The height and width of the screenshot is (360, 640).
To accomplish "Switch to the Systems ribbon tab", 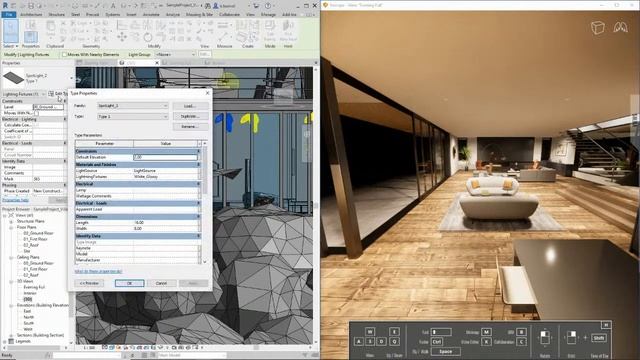I will tap(113, 14).
